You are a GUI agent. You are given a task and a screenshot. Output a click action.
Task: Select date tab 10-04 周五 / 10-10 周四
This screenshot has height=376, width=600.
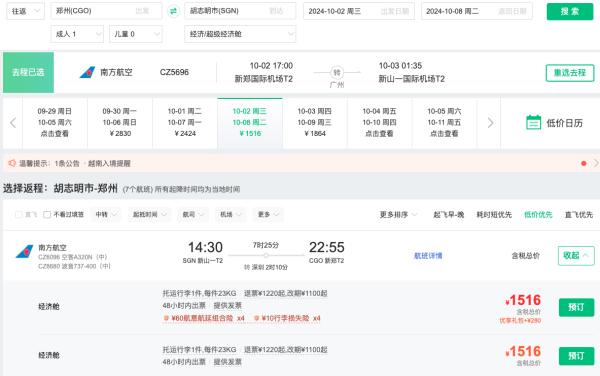380,123
